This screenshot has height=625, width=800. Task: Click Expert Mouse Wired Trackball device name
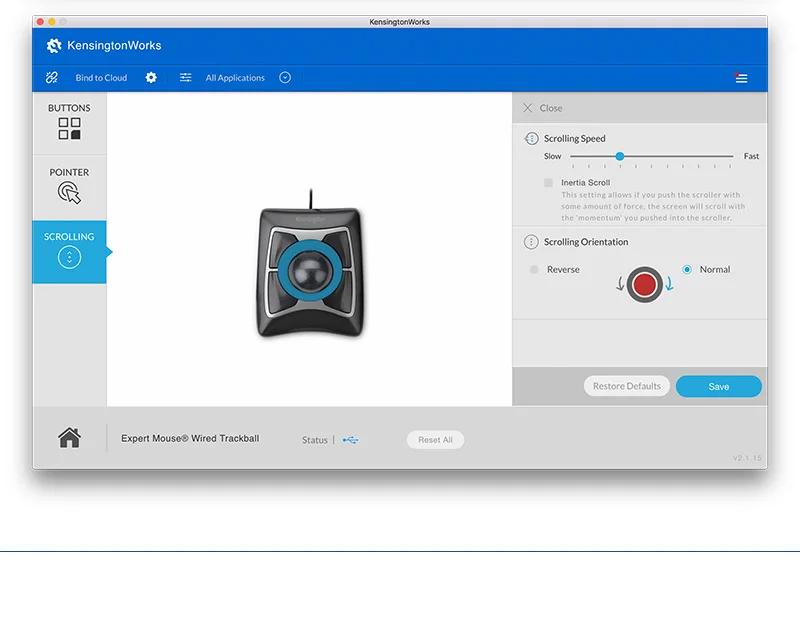point(190,438)
